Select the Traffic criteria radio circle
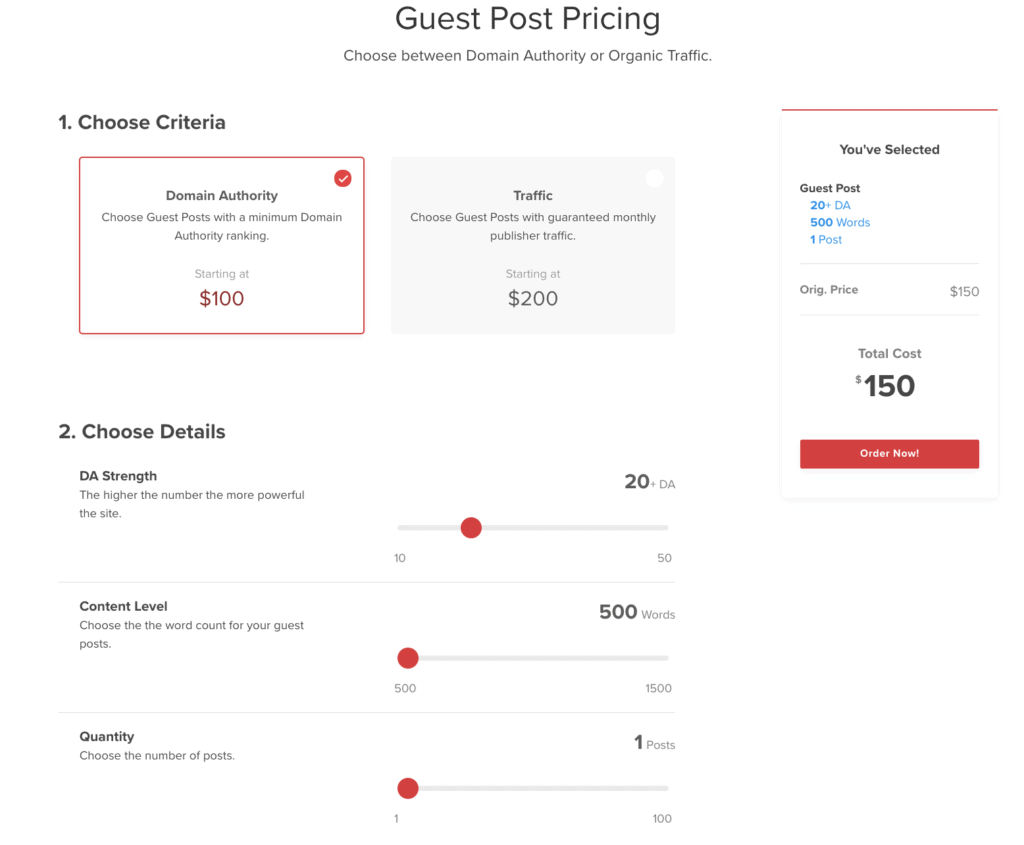This screenshot has height=845, width=1024. (654, 178)
